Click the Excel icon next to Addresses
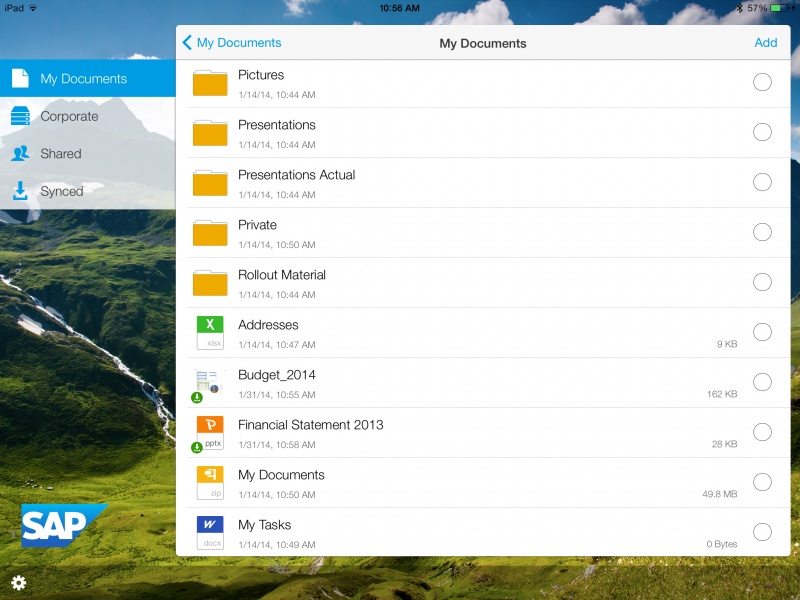 (209, 332)
